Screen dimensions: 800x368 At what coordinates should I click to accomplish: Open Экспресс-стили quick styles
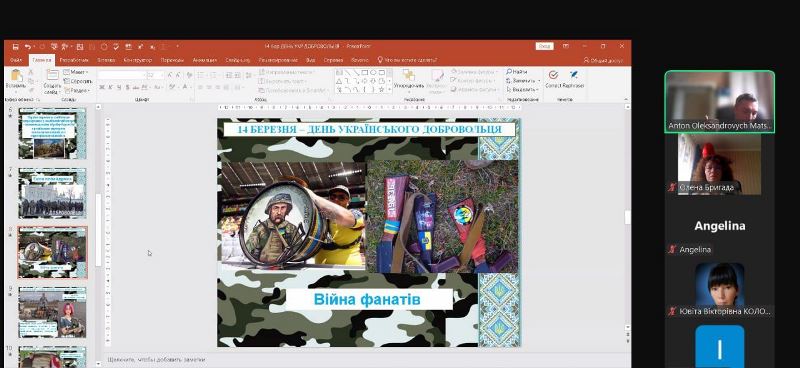click(437, 82)
